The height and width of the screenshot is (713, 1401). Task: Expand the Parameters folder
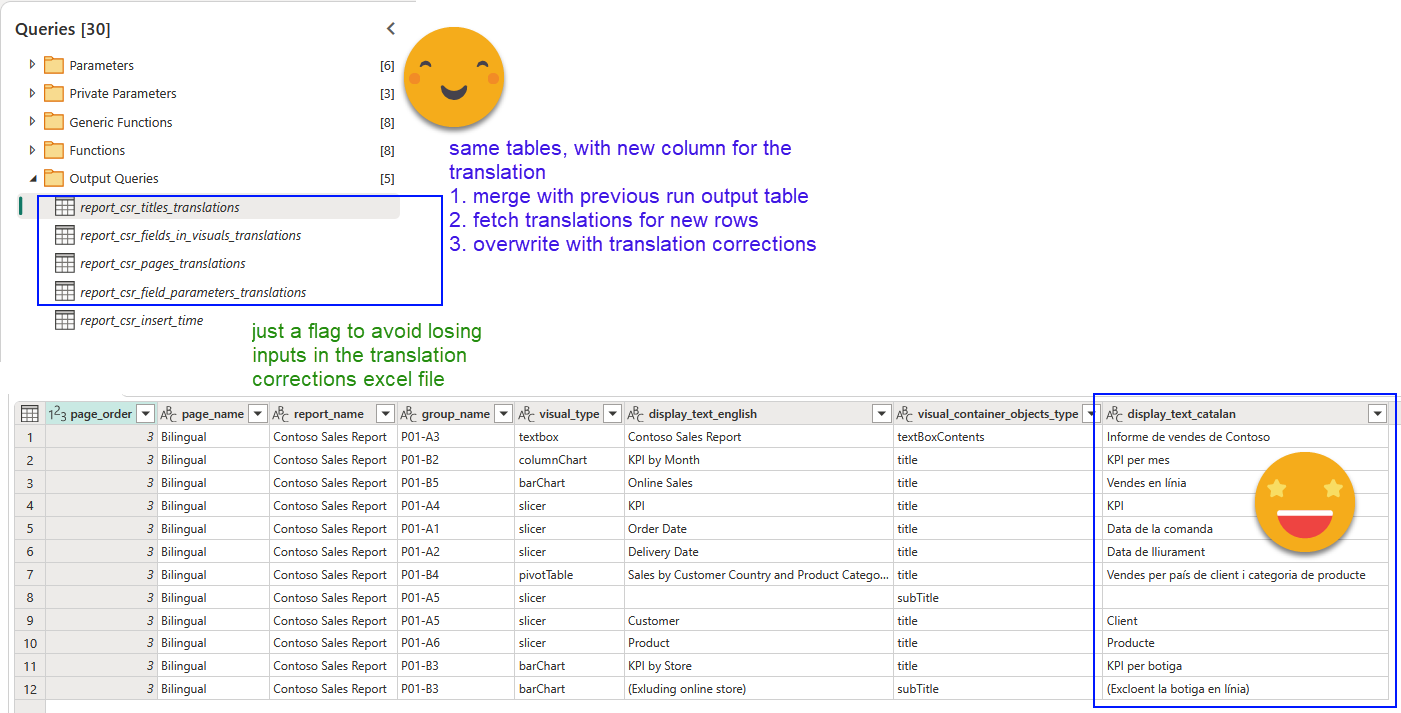[32, 65]
